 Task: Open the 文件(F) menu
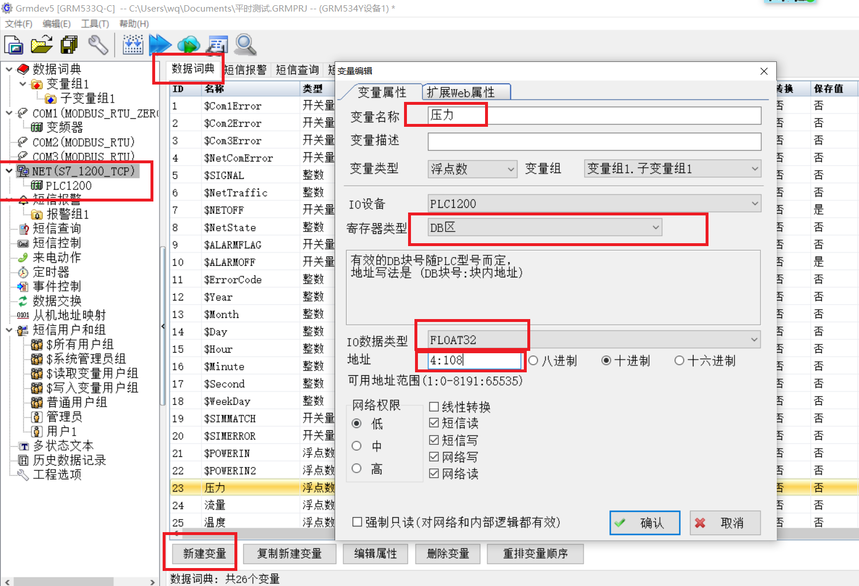[x=19, y=24]
